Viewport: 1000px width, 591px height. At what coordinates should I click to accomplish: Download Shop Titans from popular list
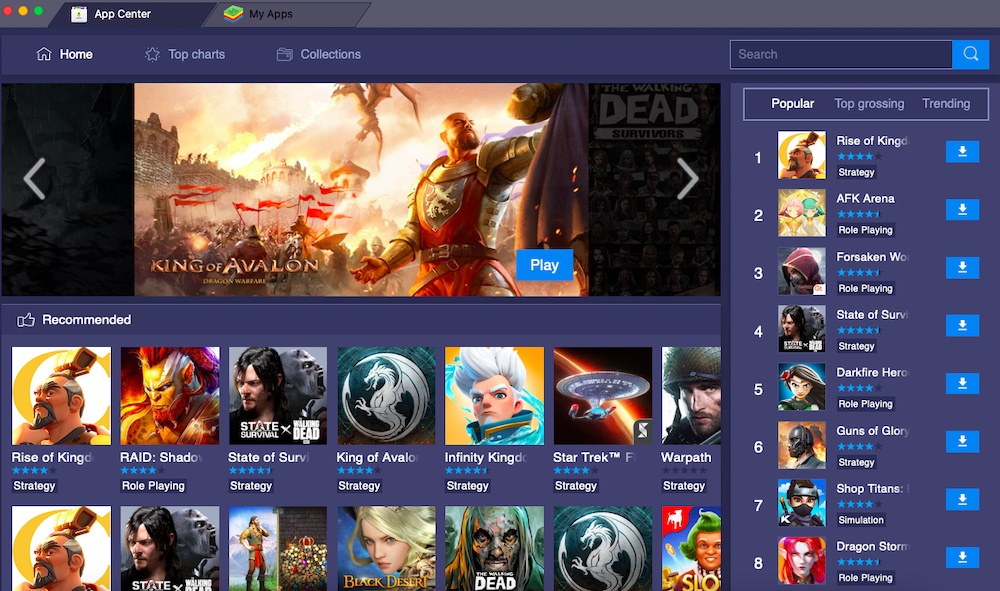(x=962, y=499)
